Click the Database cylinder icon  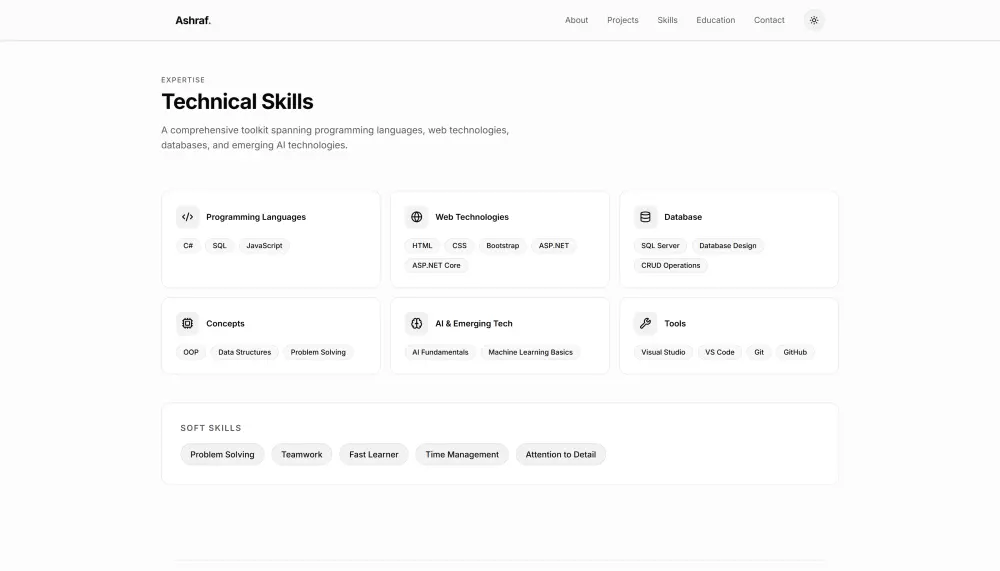point(645,217)
